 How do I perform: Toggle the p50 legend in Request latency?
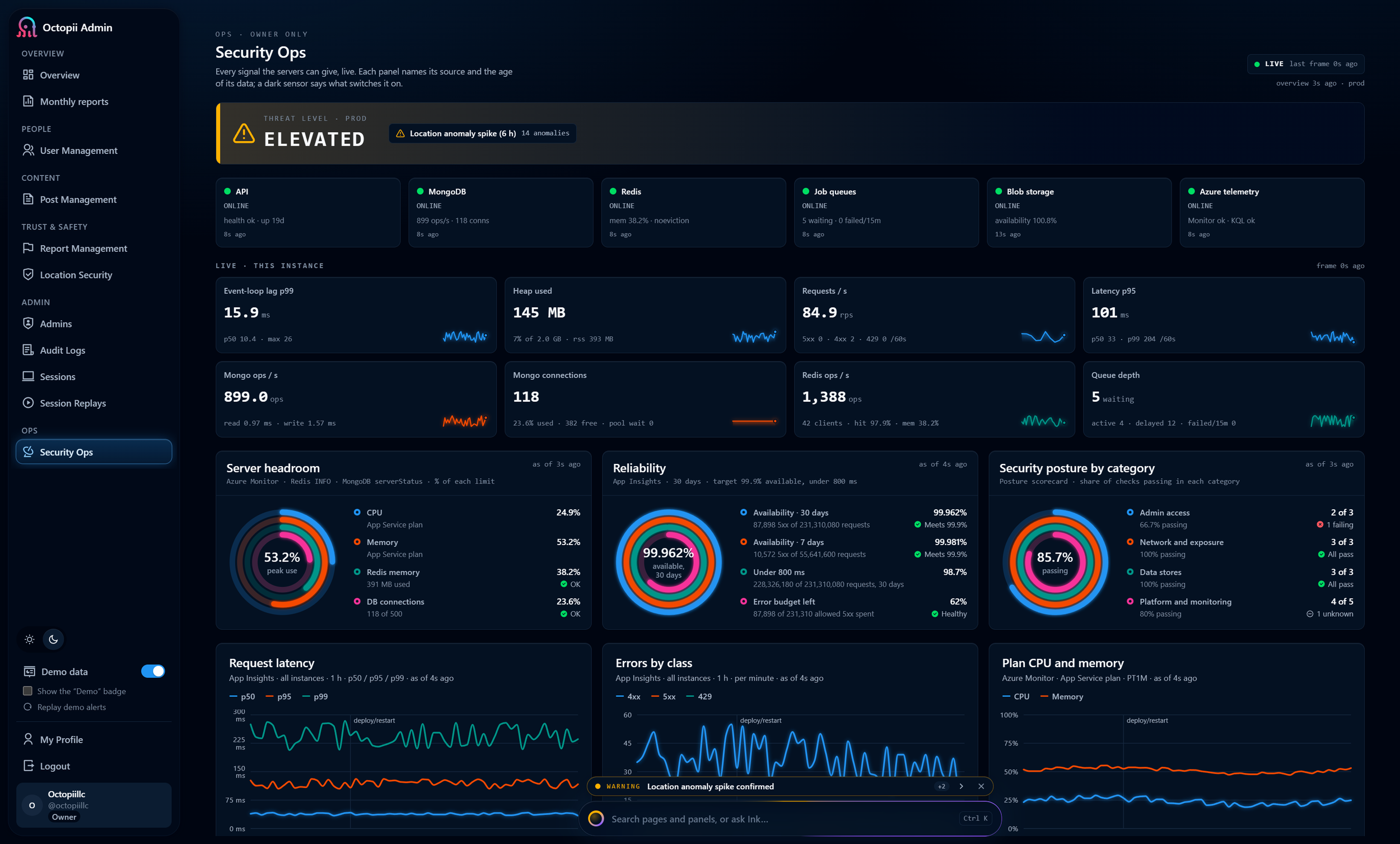242,696
